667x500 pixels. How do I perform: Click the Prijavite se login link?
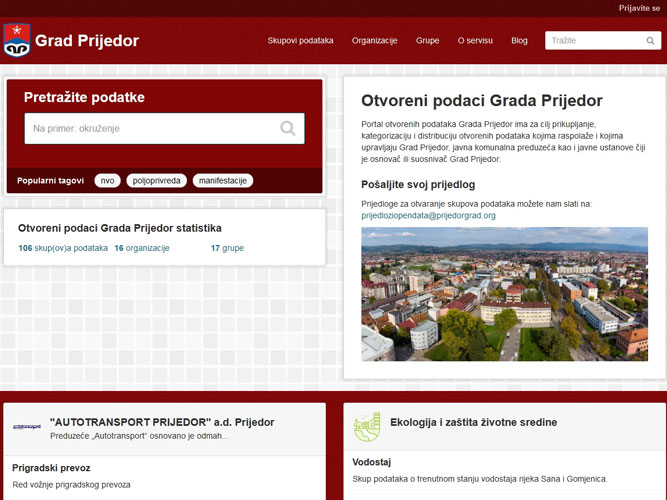tap(639, 7)
